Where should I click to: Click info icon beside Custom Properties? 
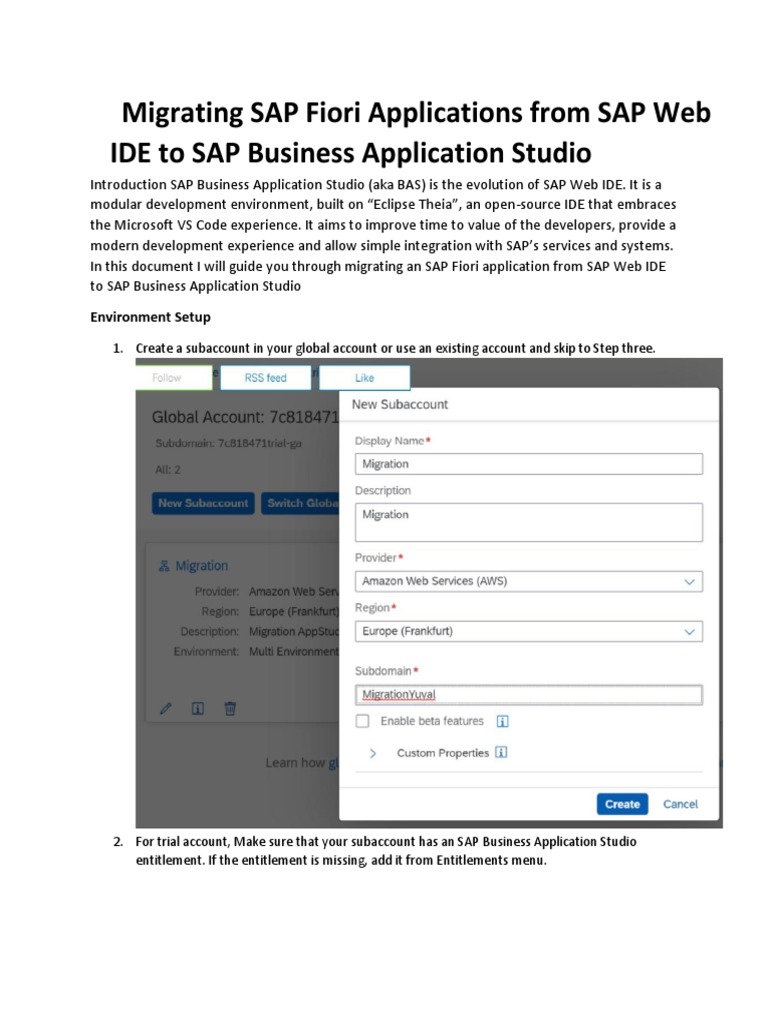click(x=501, y=752)
